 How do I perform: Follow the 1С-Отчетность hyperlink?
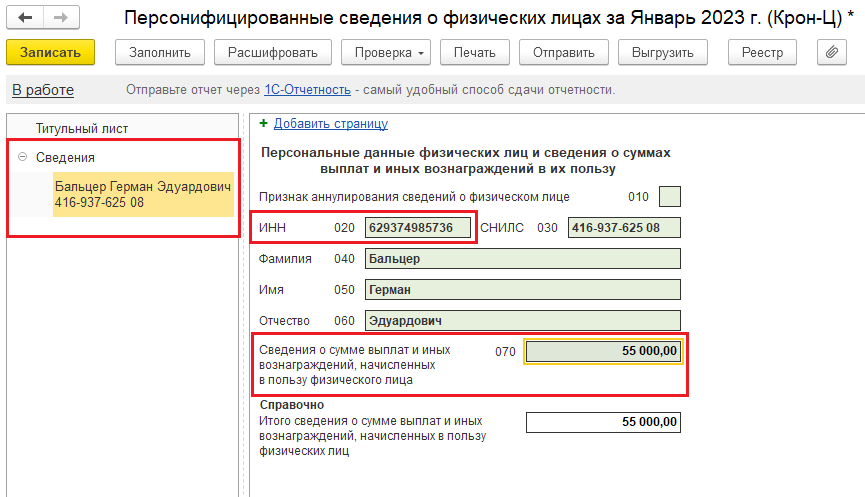pos(307,90)
